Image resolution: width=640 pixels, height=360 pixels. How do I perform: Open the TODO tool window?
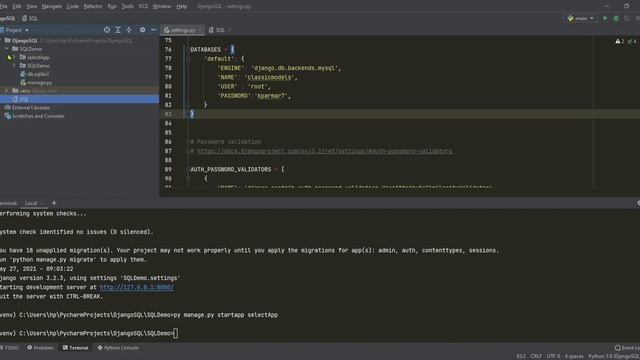tap(9, 348)
